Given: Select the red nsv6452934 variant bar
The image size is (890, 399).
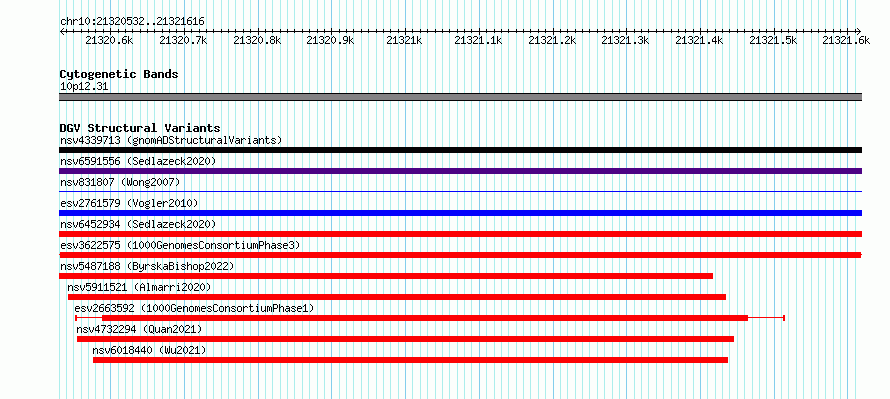Looking at the screenshot, I should pos(460,234).
